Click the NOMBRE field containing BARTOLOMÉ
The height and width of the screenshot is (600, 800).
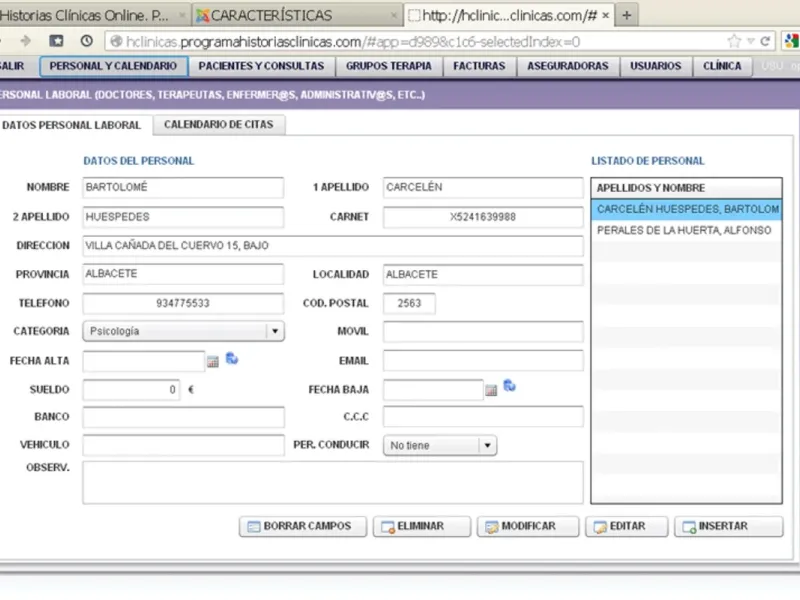pos(183,187)
